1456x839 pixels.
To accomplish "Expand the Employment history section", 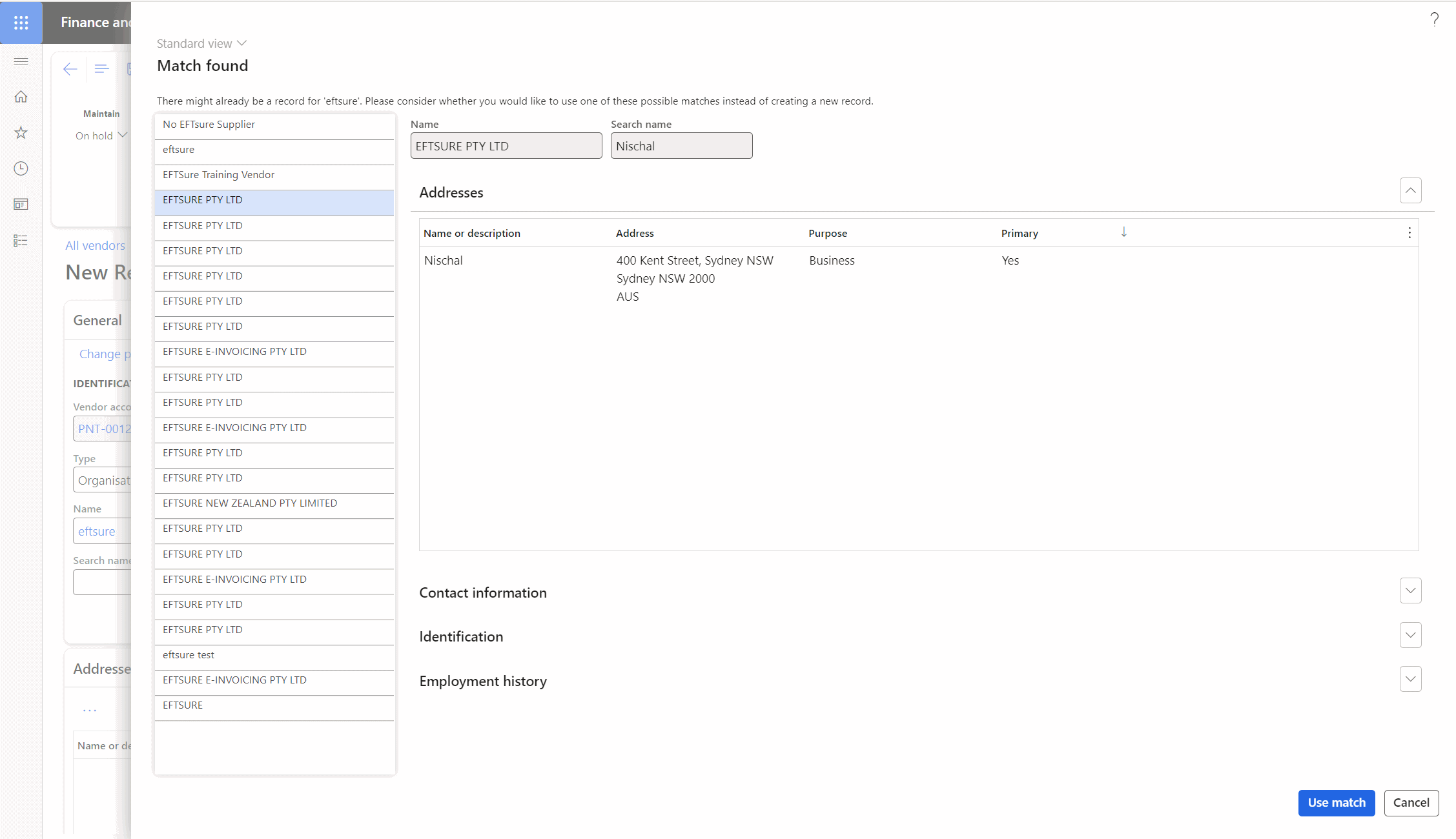I will click(1411, 680).
